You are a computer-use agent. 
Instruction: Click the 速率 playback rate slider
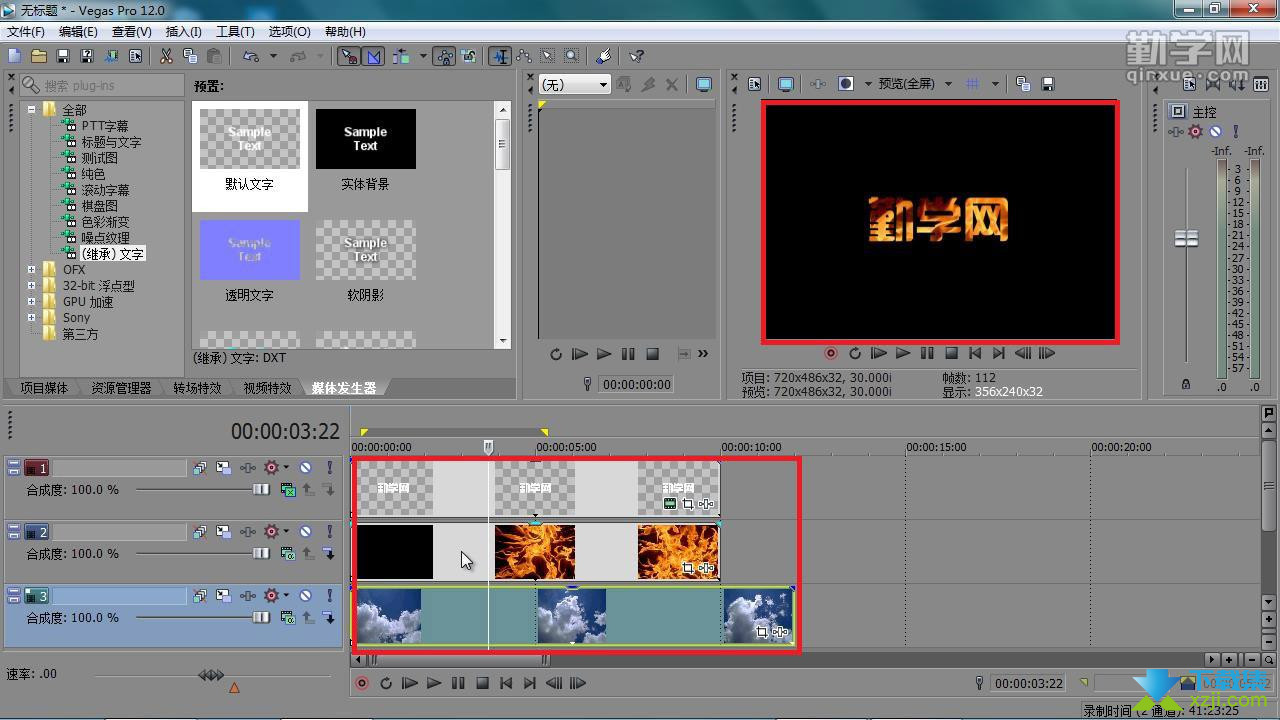(211, 675)
